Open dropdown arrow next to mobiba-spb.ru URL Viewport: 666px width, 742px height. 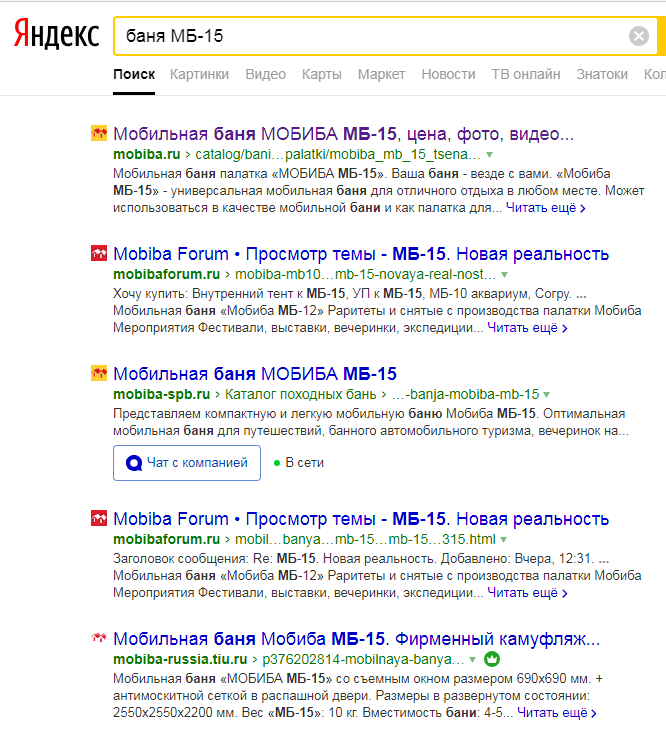tap(547, 395)
